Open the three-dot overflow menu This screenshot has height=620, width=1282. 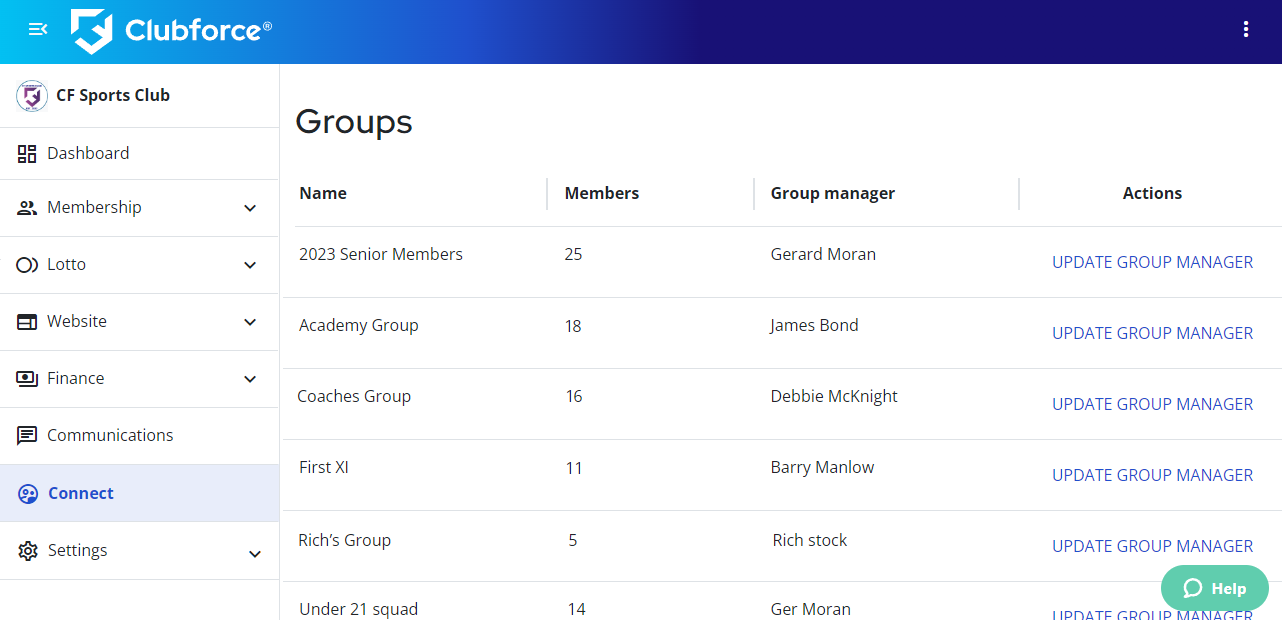[x=1246, y=30]
